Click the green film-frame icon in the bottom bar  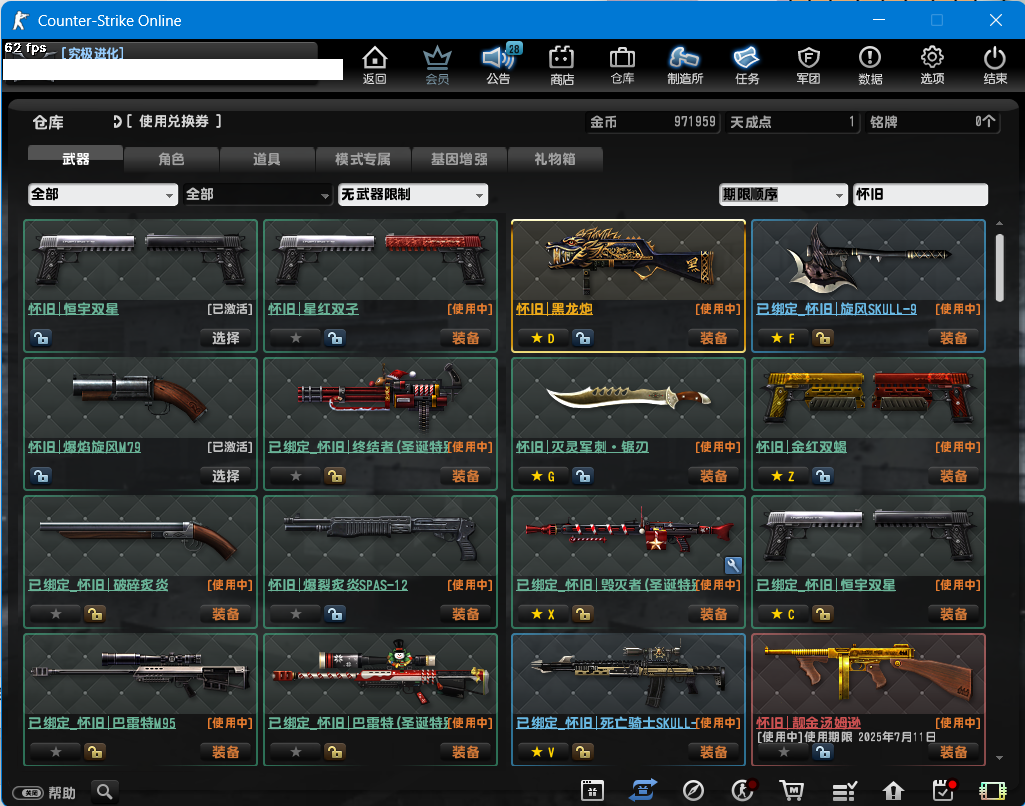992,790
